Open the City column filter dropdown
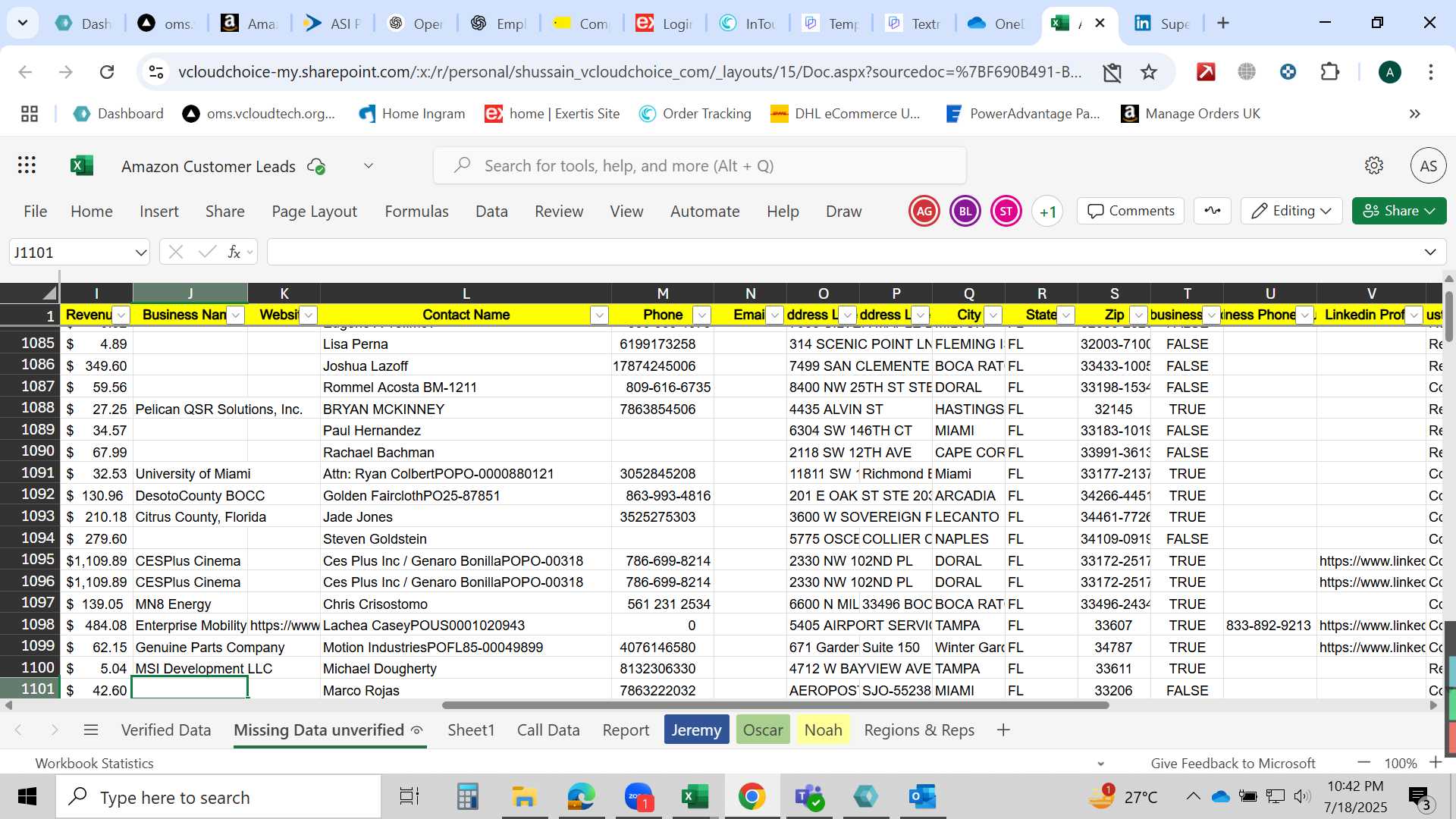1456x819 pixels. (993, 315)
